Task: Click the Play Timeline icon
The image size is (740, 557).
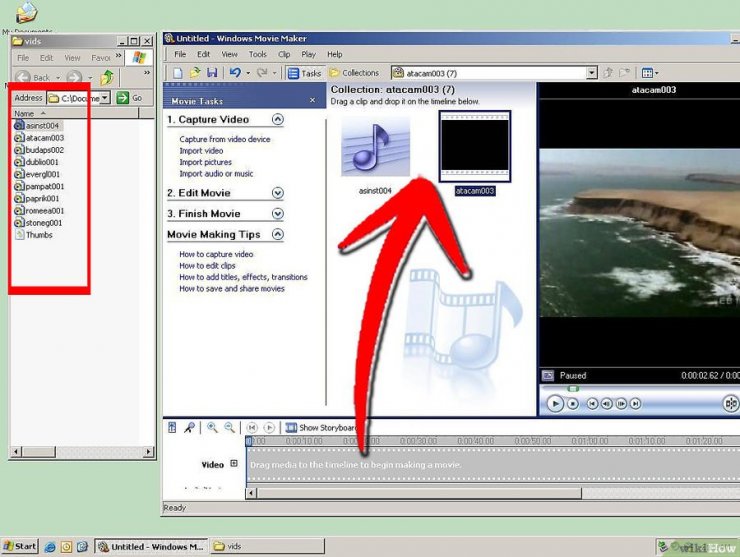Action: pyautogui.click(x=269, y=428)
